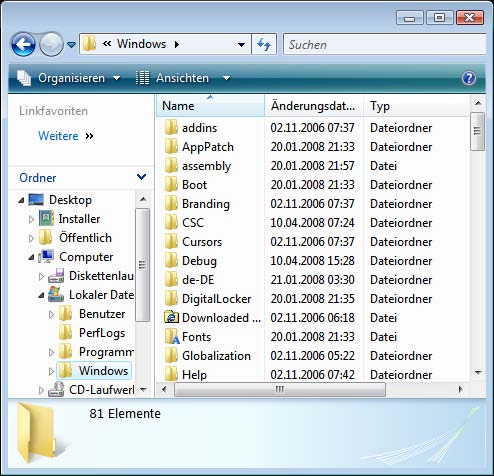Viewport: 494px width, 476px height.
Task: Click the folder tree scroll down arrow
Action: coord(143,389)
